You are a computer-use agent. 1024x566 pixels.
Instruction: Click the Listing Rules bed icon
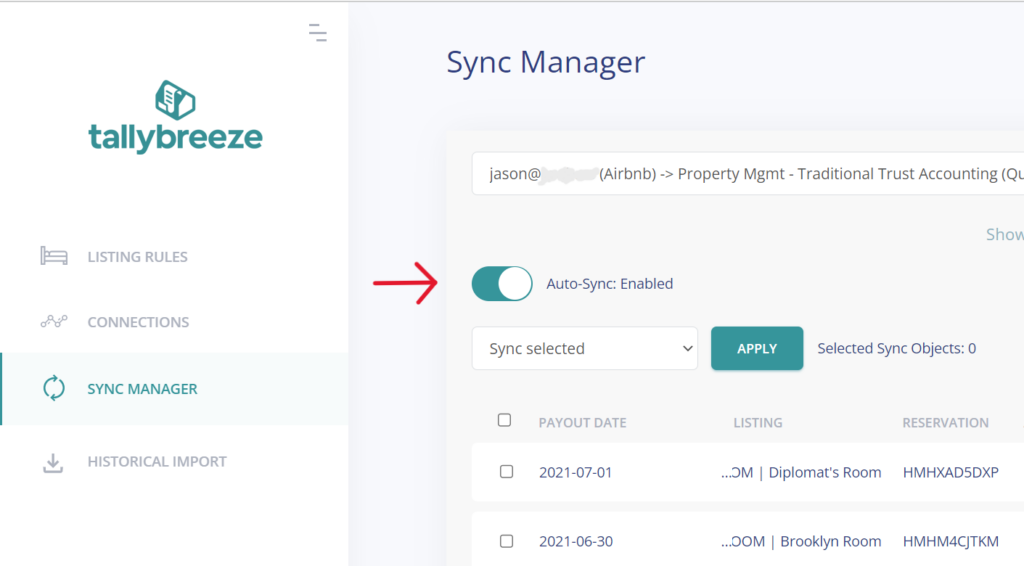point(53,256)
